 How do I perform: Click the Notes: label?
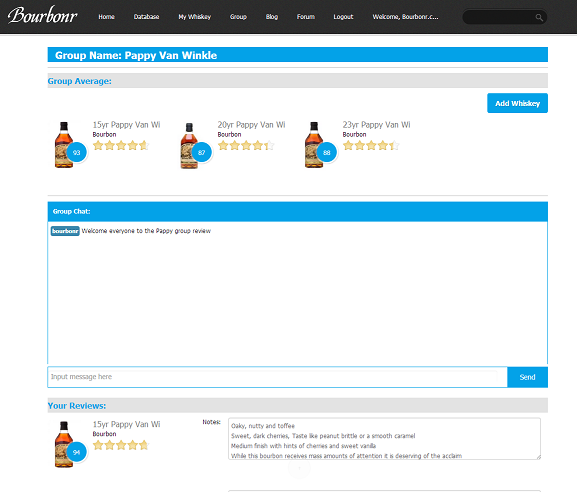(x=211, y=422)
